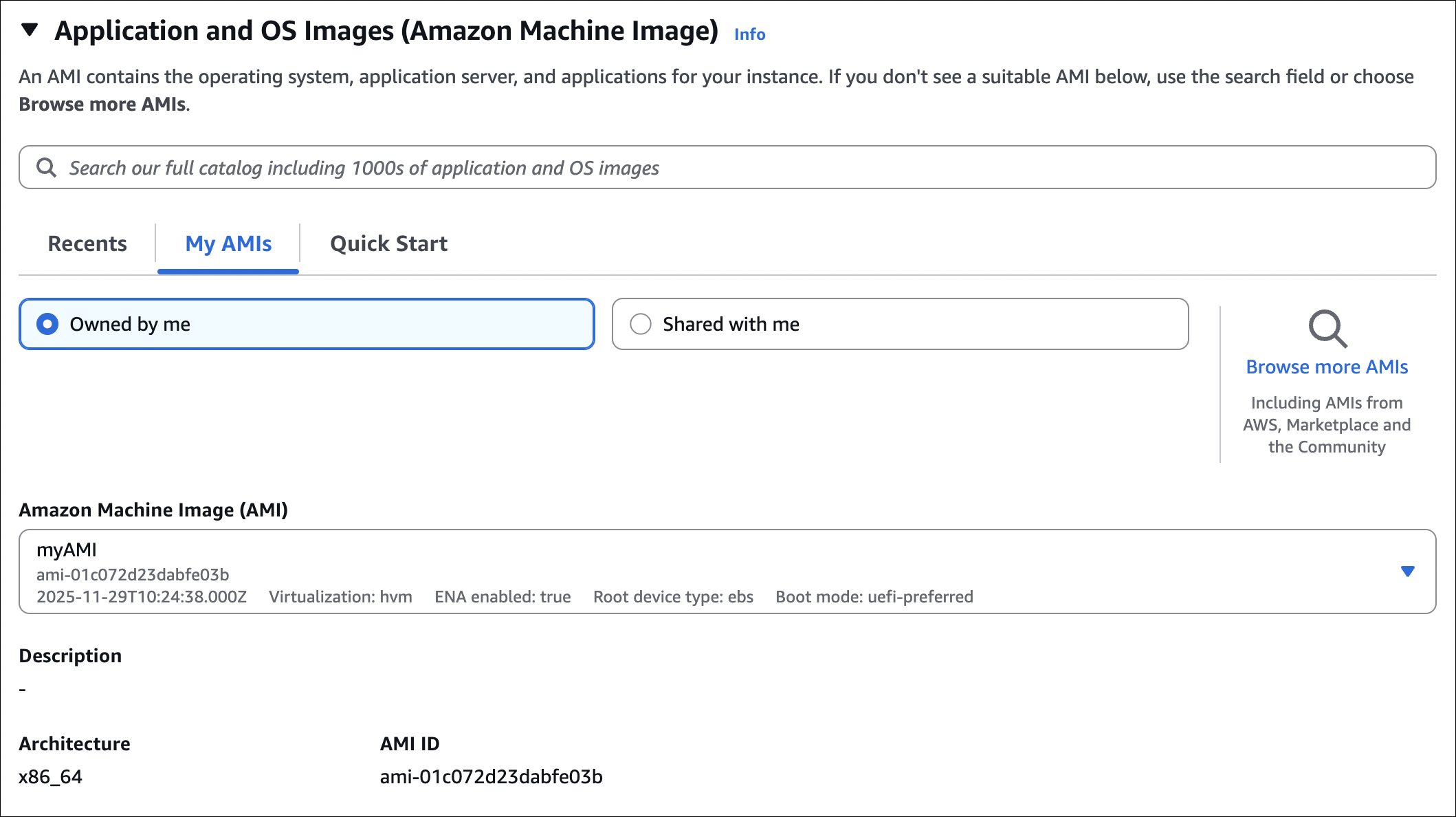Click the AMI ID value ami-01c072d23dabfe03b
The width and height of the screenshot is (1456, 817).
[x=491, y=777]
